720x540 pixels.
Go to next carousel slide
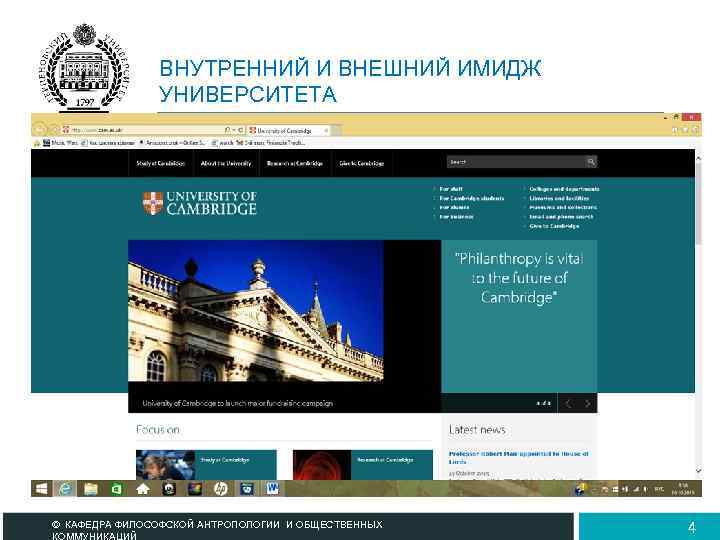click(588, 404)
